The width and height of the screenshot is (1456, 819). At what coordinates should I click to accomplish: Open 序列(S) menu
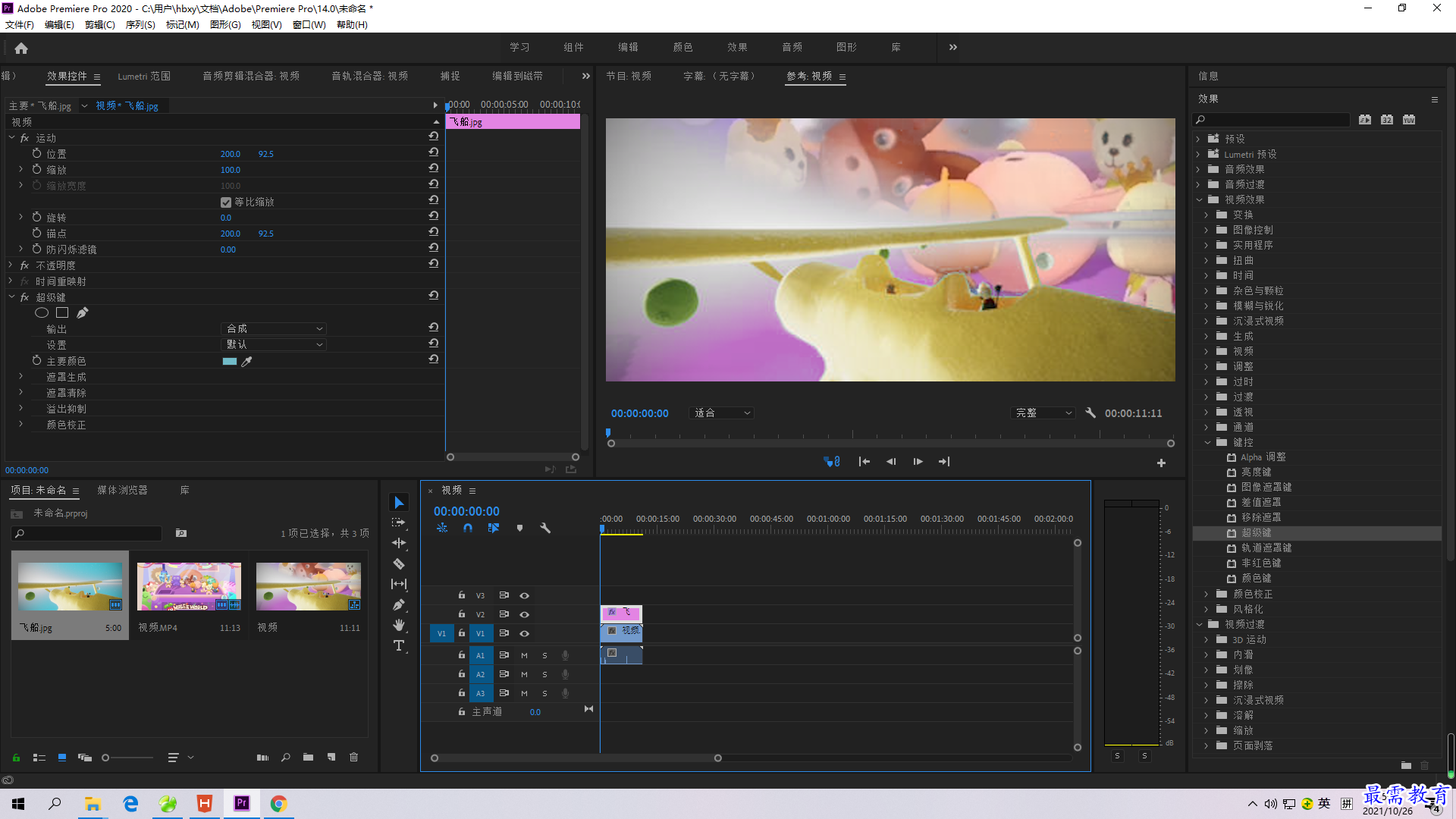(140, 24)
